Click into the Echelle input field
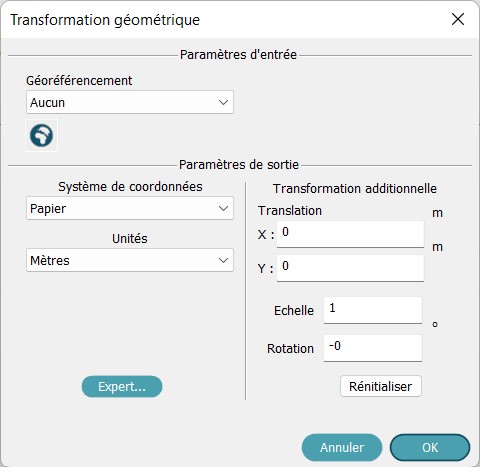 [373, 310]
